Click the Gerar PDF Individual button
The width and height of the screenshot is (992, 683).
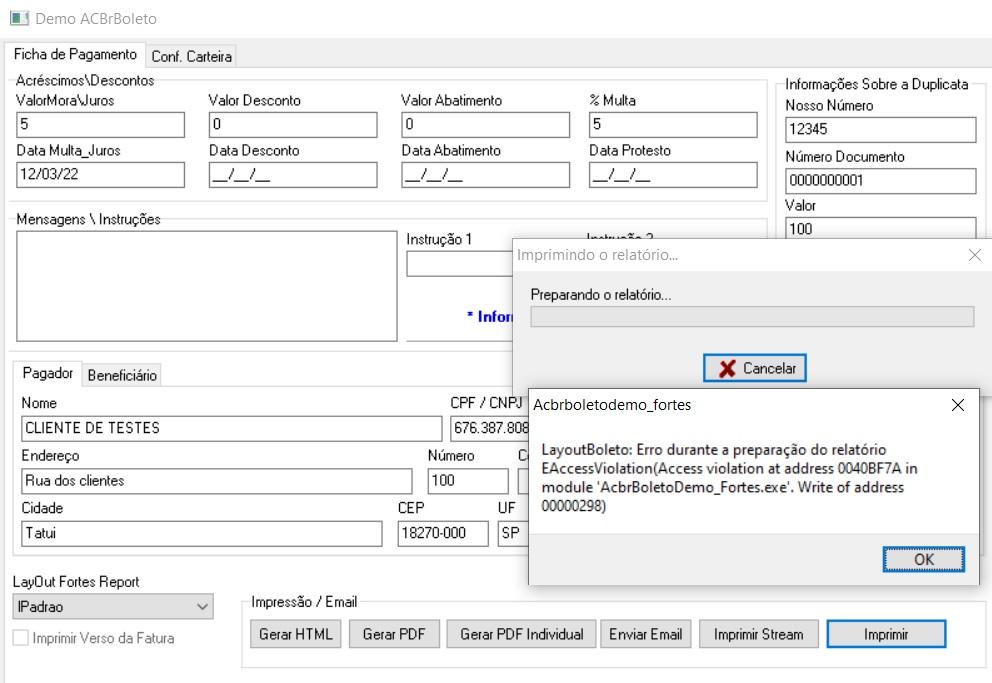coord(521,634)
